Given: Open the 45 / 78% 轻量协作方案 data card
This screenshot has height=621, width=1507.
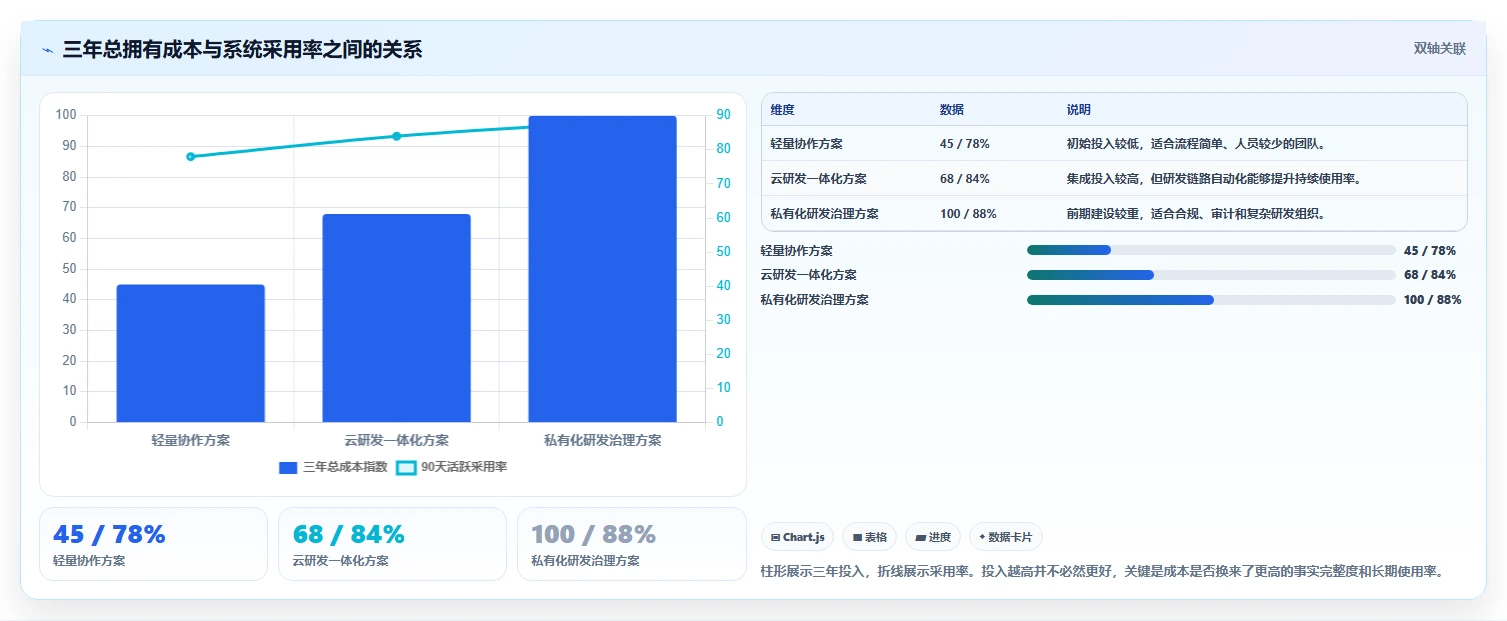Looking at the screenshot, I should 153,544.
